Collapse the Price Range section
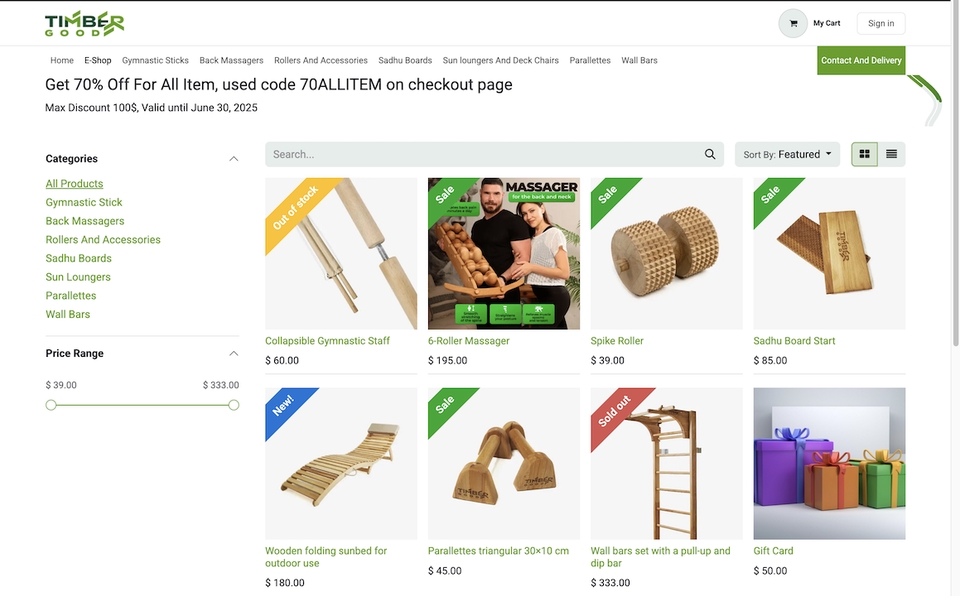This screenshot has height=596, width=960. point(233,353)
